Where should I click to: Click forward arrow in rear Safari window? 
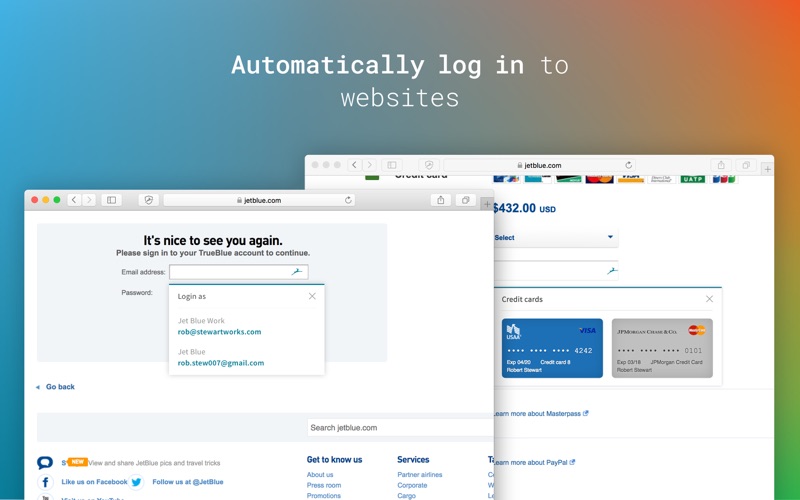[369, 165]
